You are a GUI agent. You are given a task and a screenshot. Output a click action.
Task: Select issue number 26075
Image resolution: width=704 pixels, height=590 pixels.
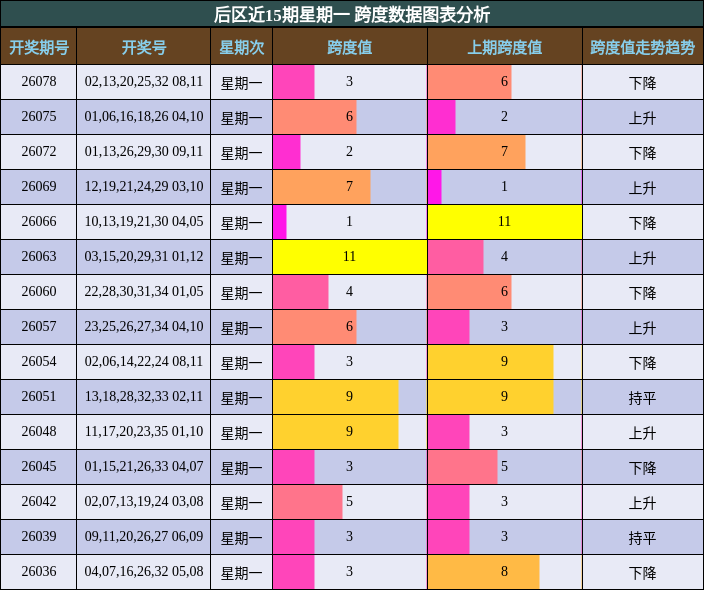39,116
